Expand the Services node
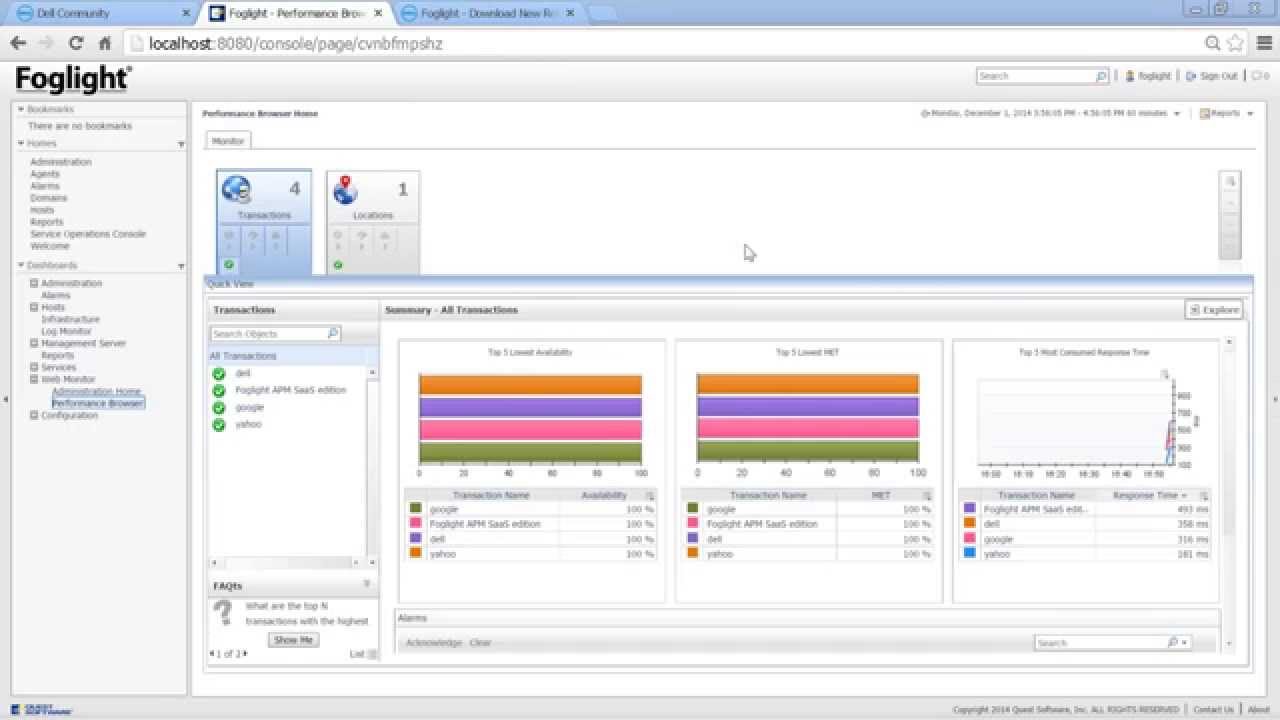 (x=34, y=368)
